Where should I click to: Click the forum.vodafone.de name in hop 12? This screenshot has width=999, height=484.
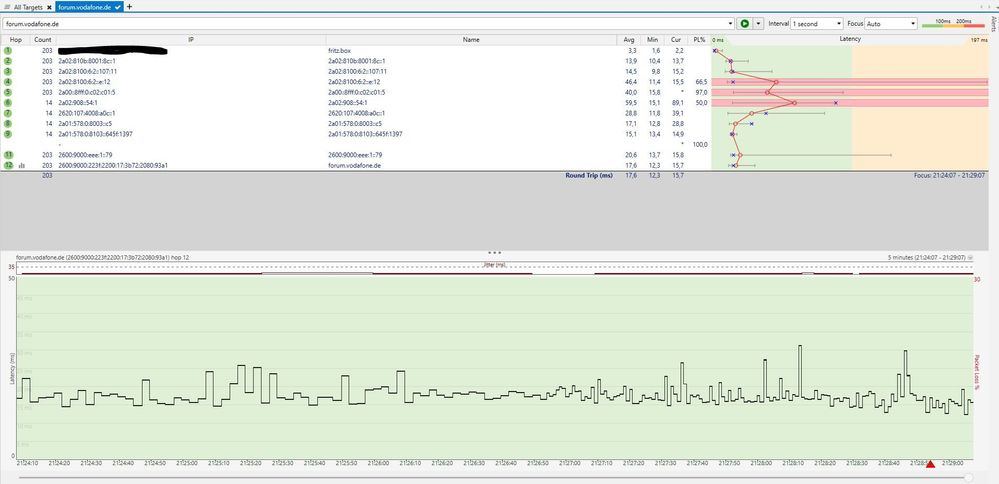pyautogui.click(x=354, y=165)
